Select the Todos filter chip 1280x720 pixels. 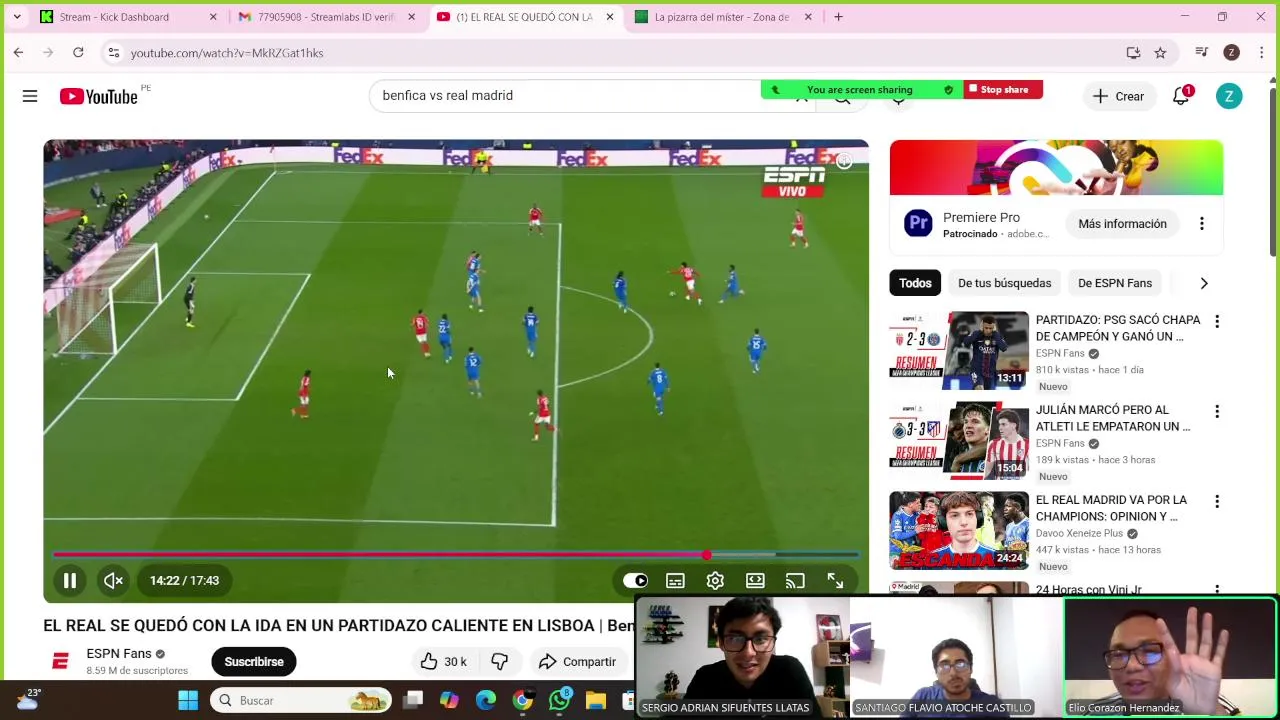915,283
